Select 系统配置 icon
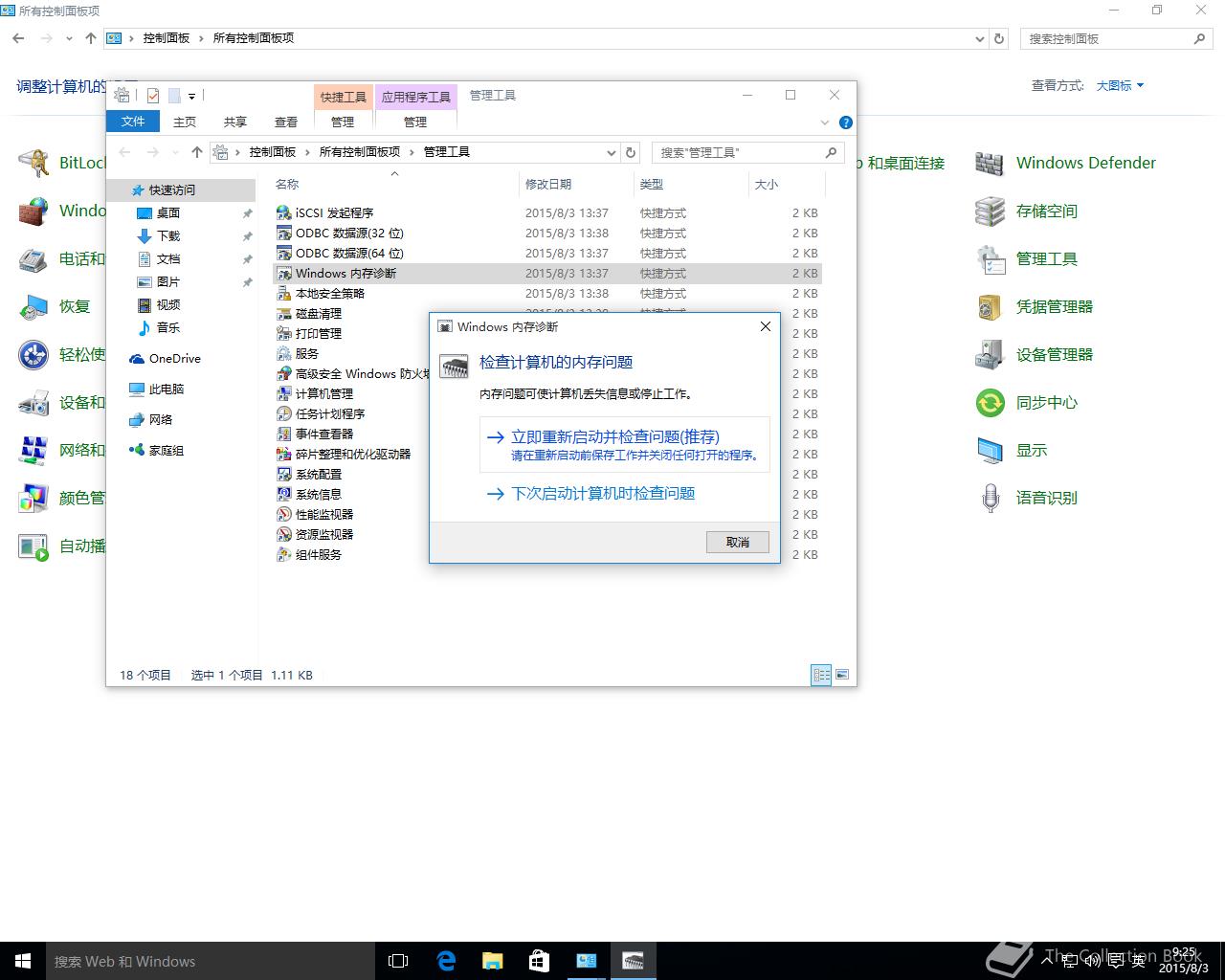1225x980 pixels. click(x=283, y=474)
